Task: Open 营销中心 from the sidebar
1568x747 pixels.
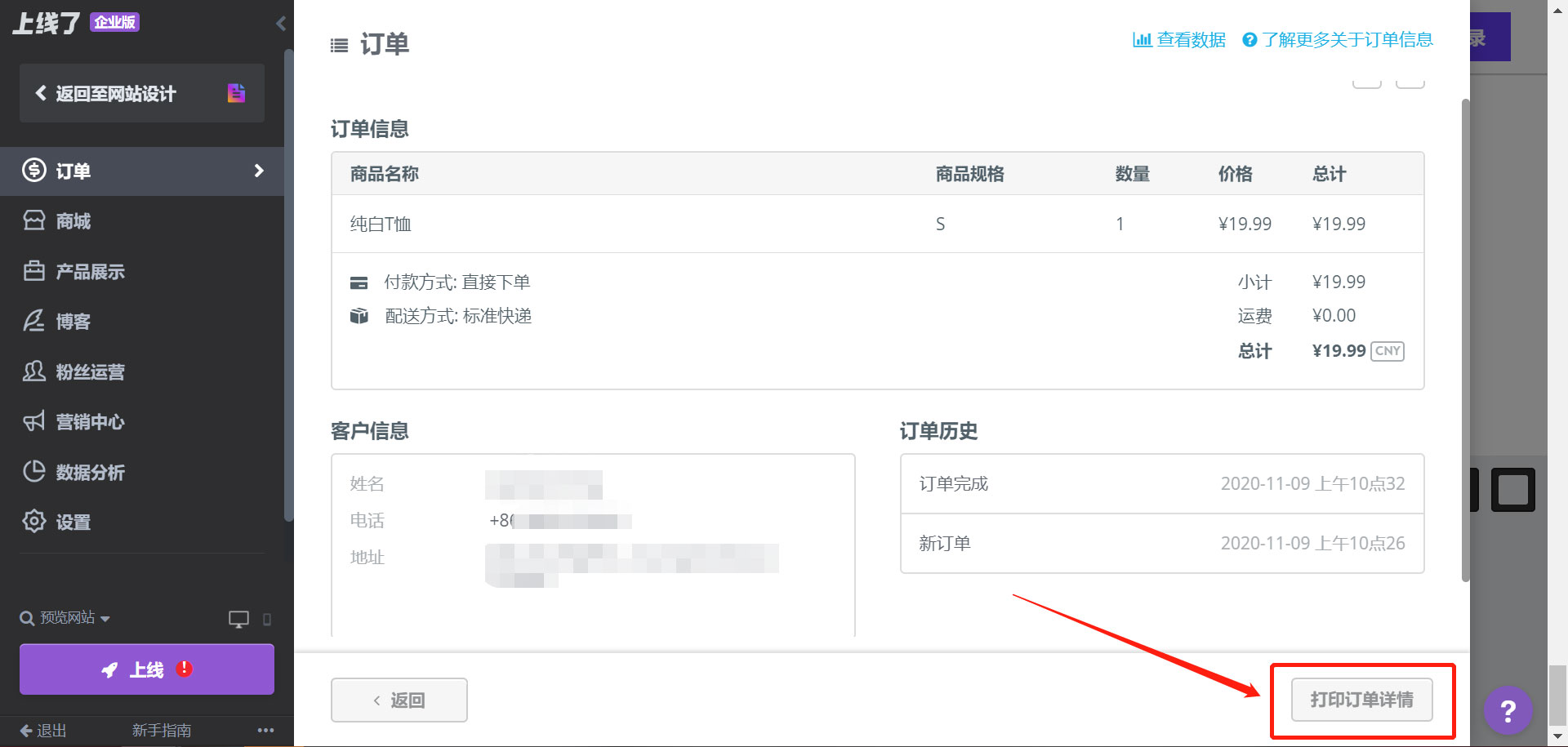Action: (90, 422)
